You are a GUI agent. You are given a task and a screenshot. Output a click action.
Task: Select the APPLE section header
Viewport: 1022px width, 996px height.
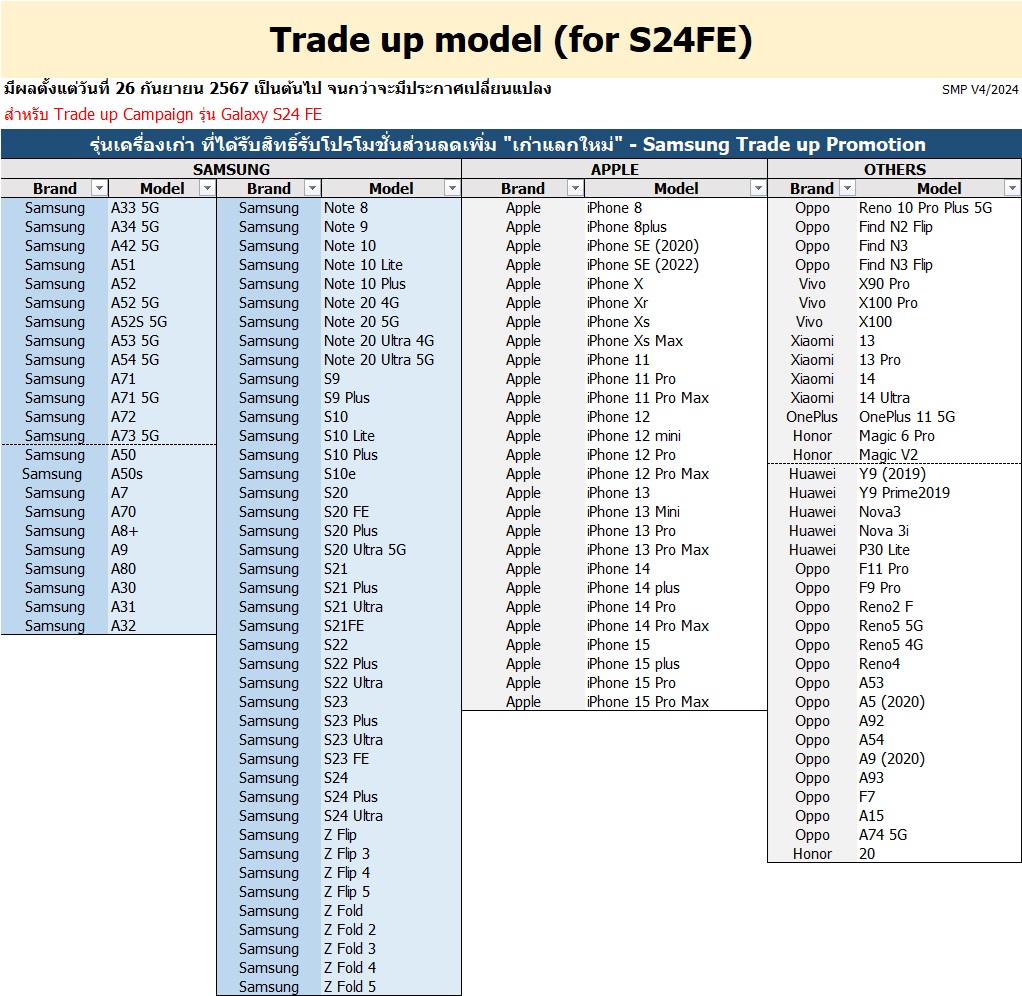pyautogui.click(x=615, y=169)
